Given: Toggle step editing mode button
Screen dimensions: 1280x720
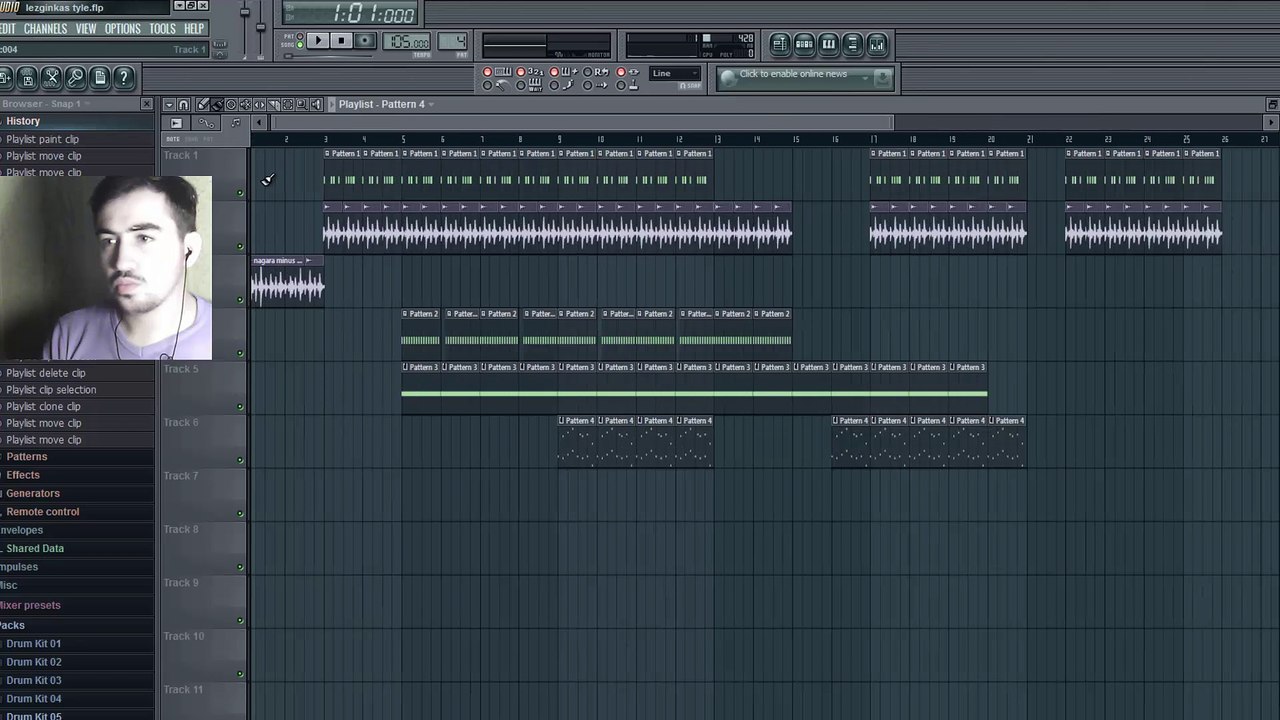Looking at the screenshot, I should (554, 85).
